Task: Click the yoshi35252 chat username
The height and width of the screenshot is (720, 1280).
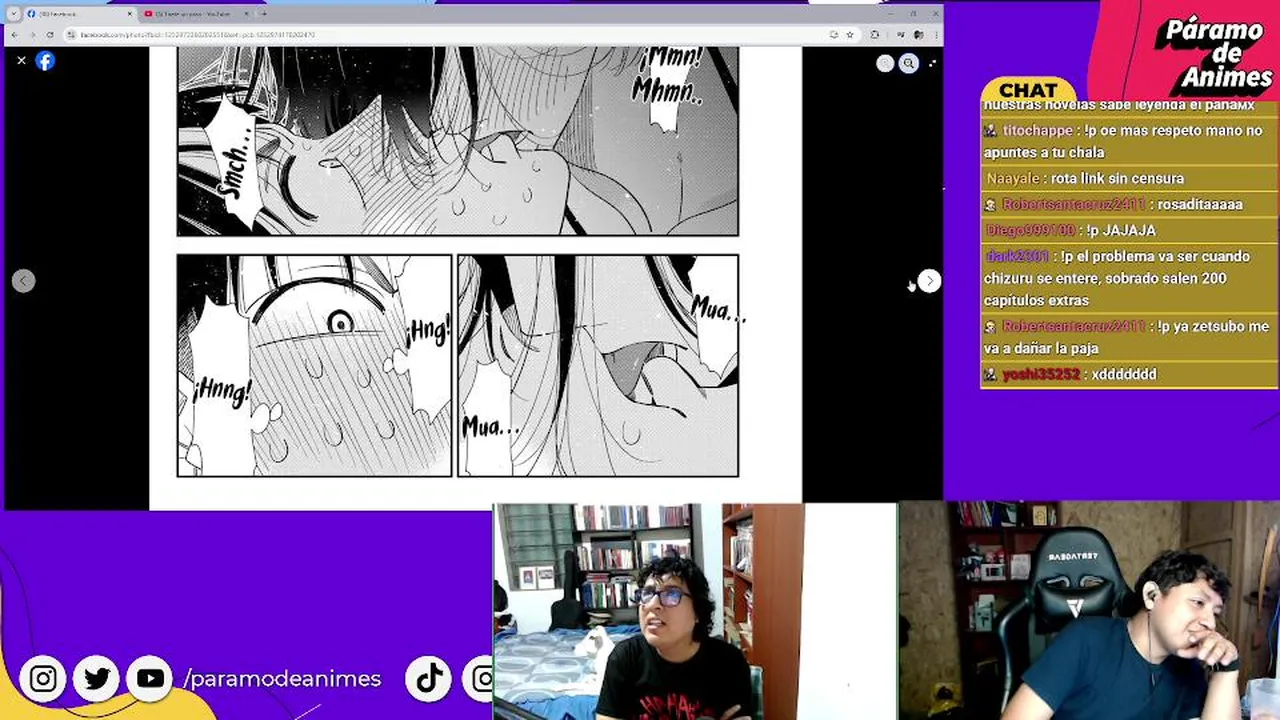Action: pyautogui.click(x=1041, y=374)
